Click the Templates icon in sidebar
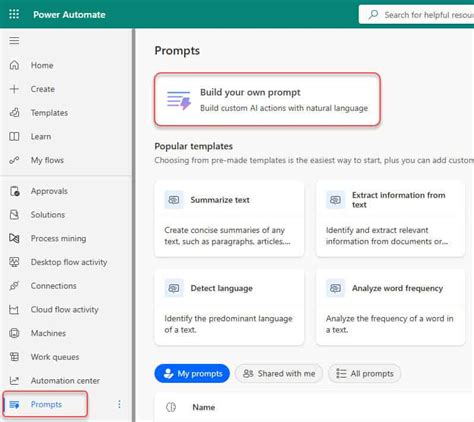 14,113
